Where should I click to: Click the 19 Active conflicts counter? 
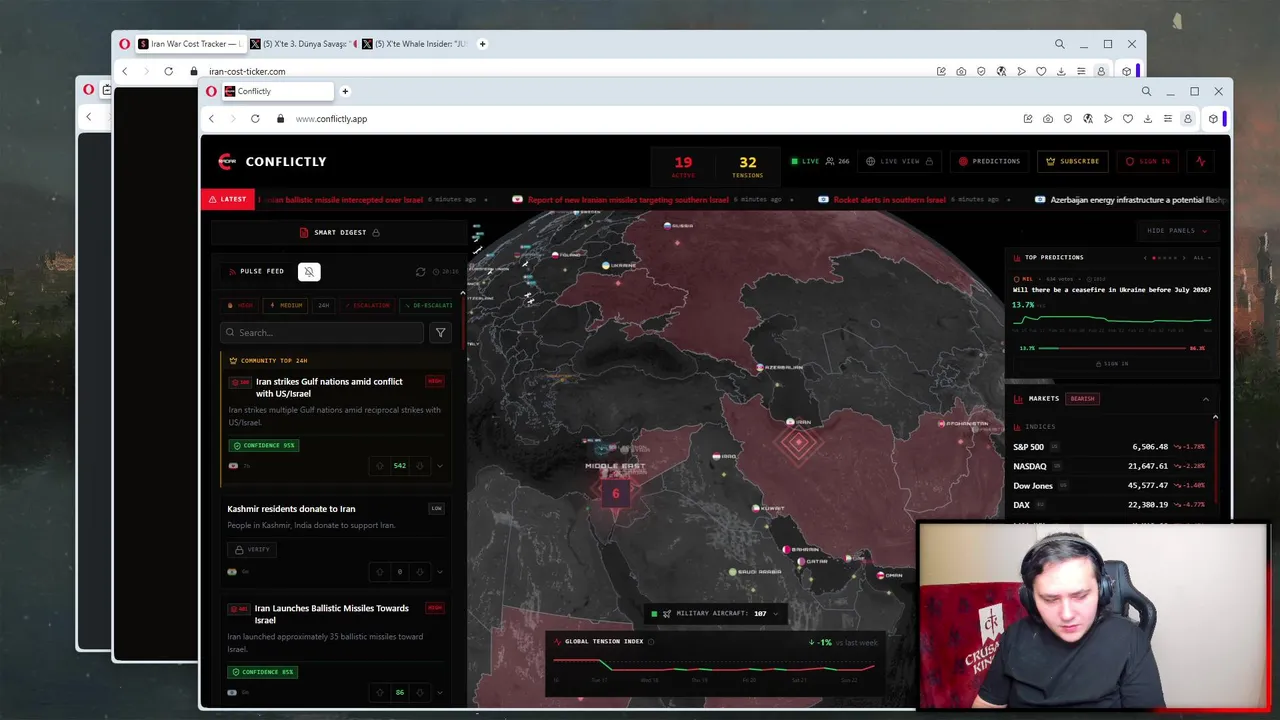click(x=683, y=166)
